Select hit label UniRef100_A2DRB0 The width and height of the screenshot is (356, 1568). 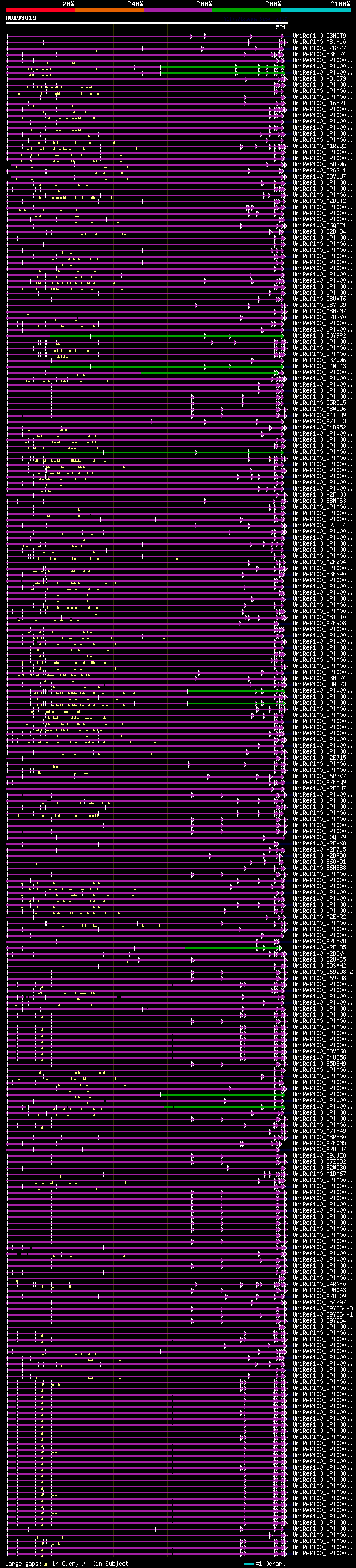pyautogui.click(x=319, y=857)
